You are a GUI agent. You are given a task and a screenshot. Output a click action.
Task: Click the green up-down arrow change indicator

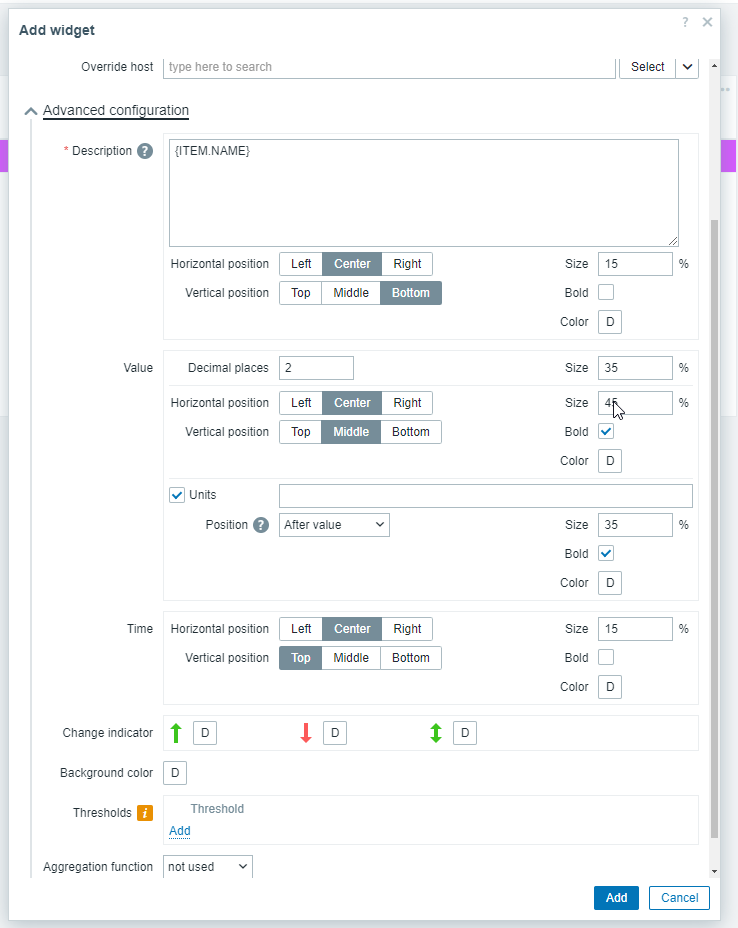[x=436, y=733]
